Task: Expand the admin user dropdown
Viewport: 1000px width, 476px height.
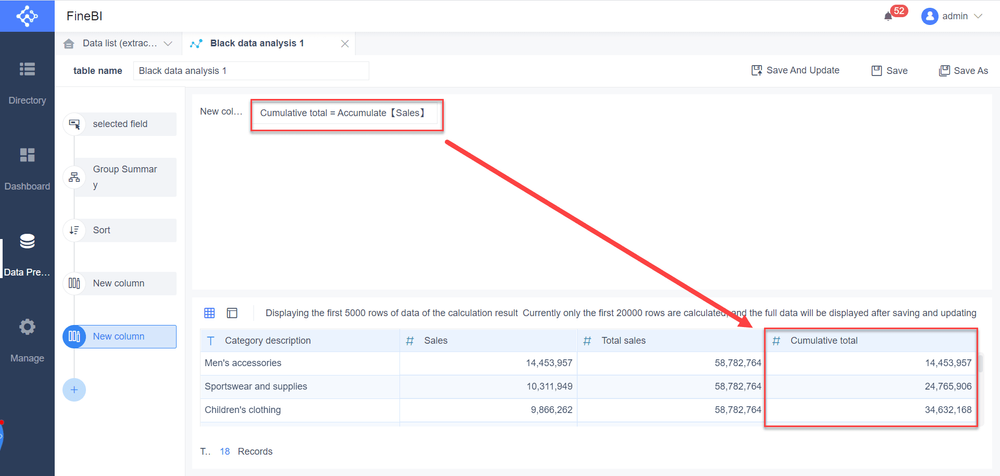Action: pyautogui.click(x=953, y=16)
